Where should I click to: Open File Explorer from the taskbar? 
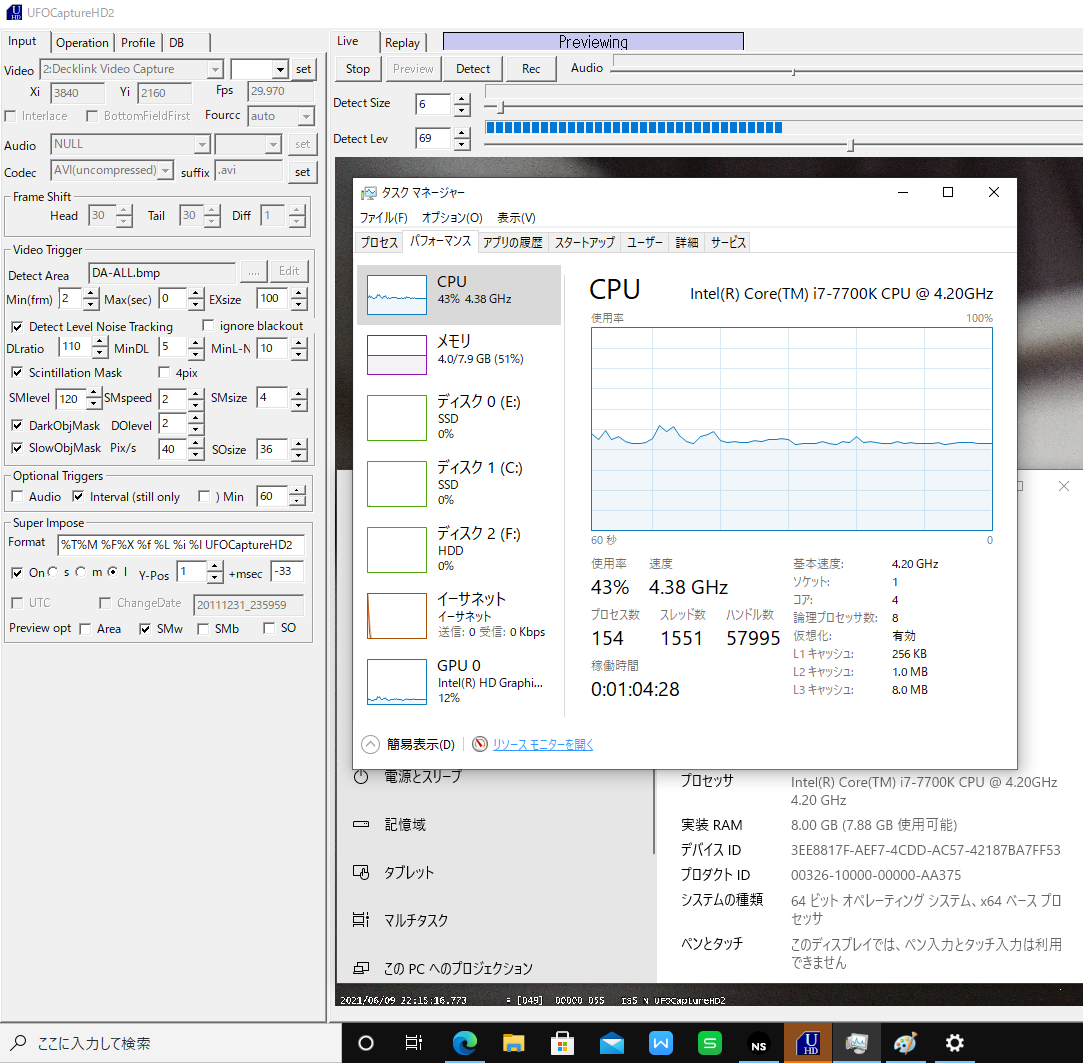(513, 1043)
